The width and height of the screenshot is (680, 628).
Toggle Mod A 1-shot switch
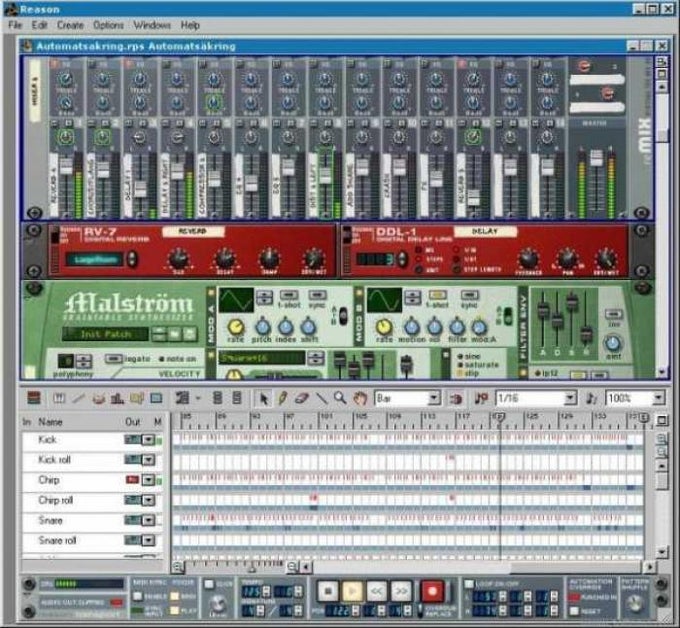coord(289,295)
